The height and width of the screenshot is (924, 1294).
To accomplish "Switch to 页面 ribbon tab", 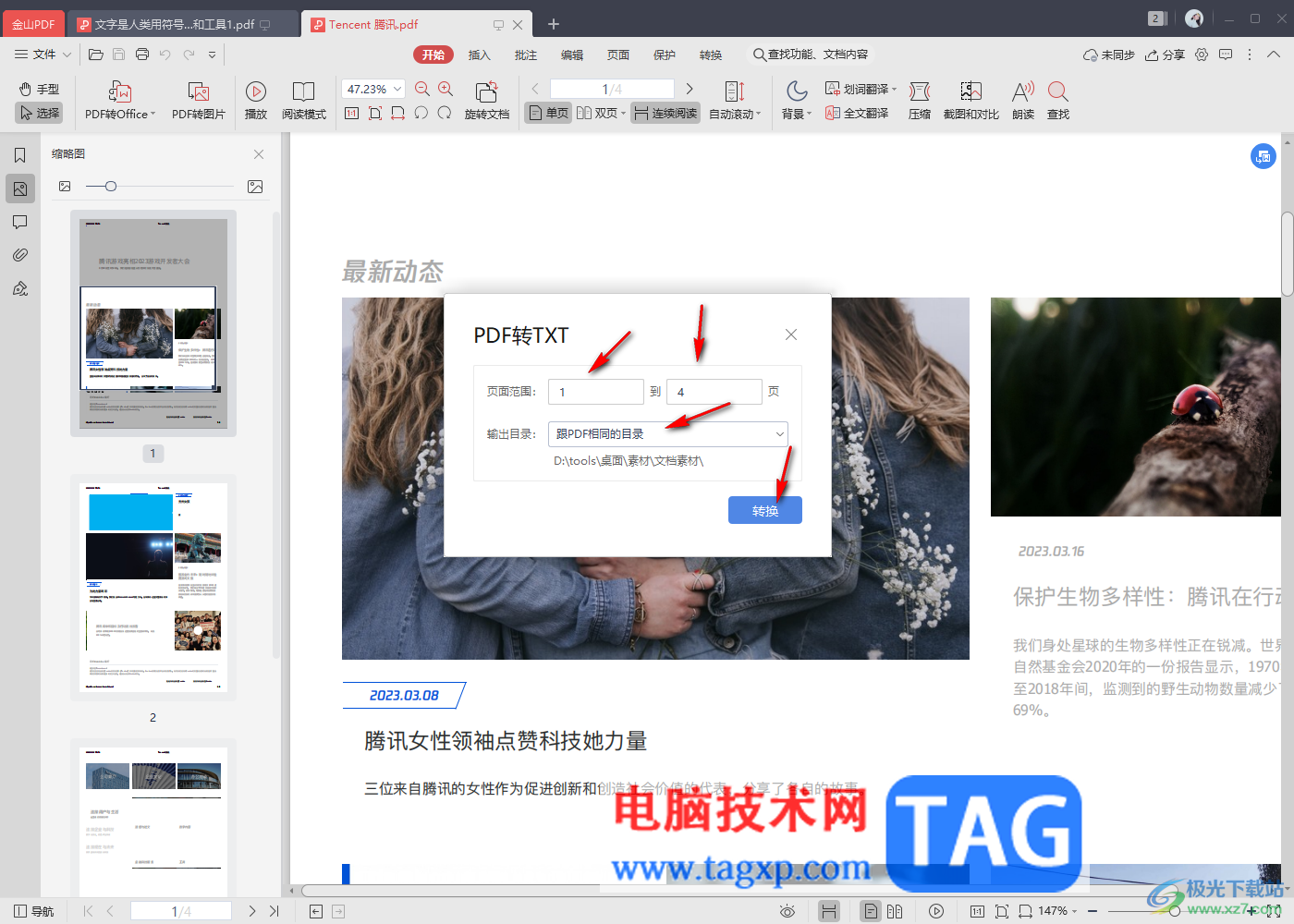I will pyautogui.click(x=617, y=55).
